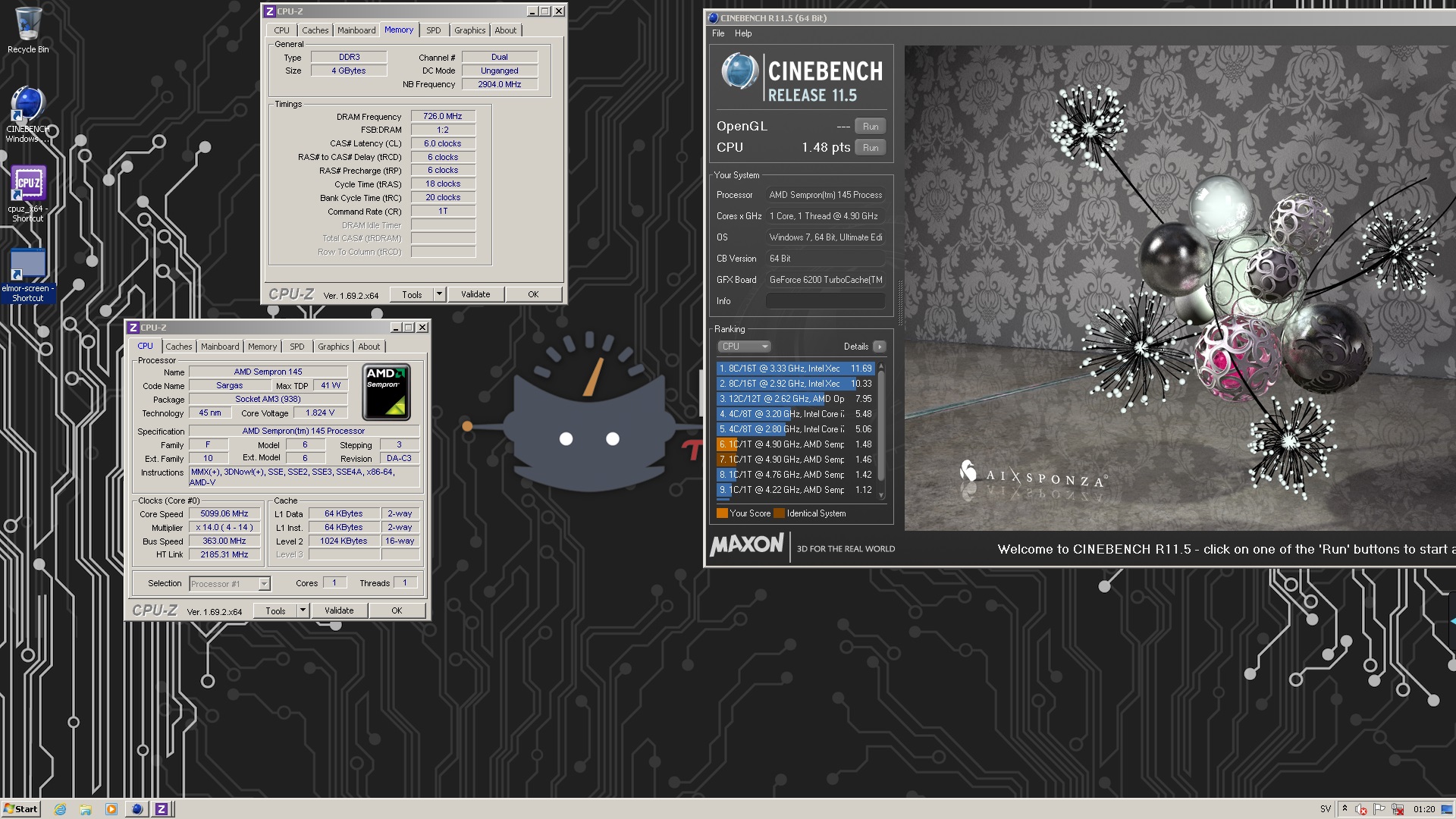Expand ranking Details arrow in Cinebench

pyautogui.click(x=880, y=347)
